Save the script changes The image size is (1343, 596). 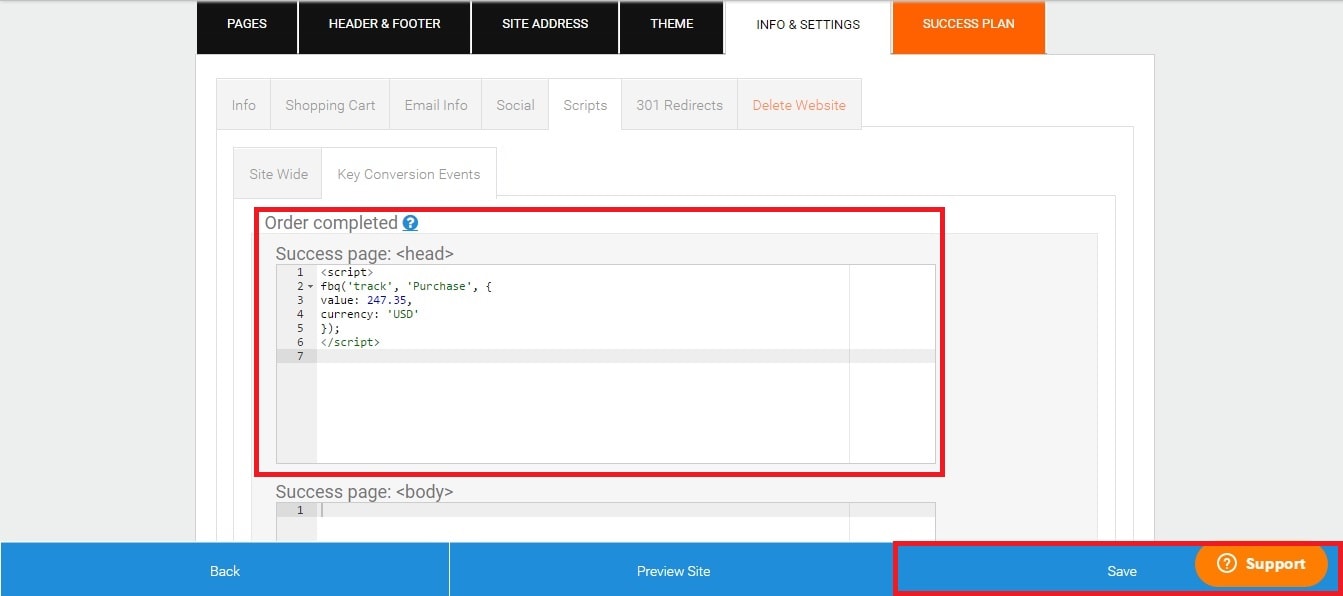pos(1121,570)
